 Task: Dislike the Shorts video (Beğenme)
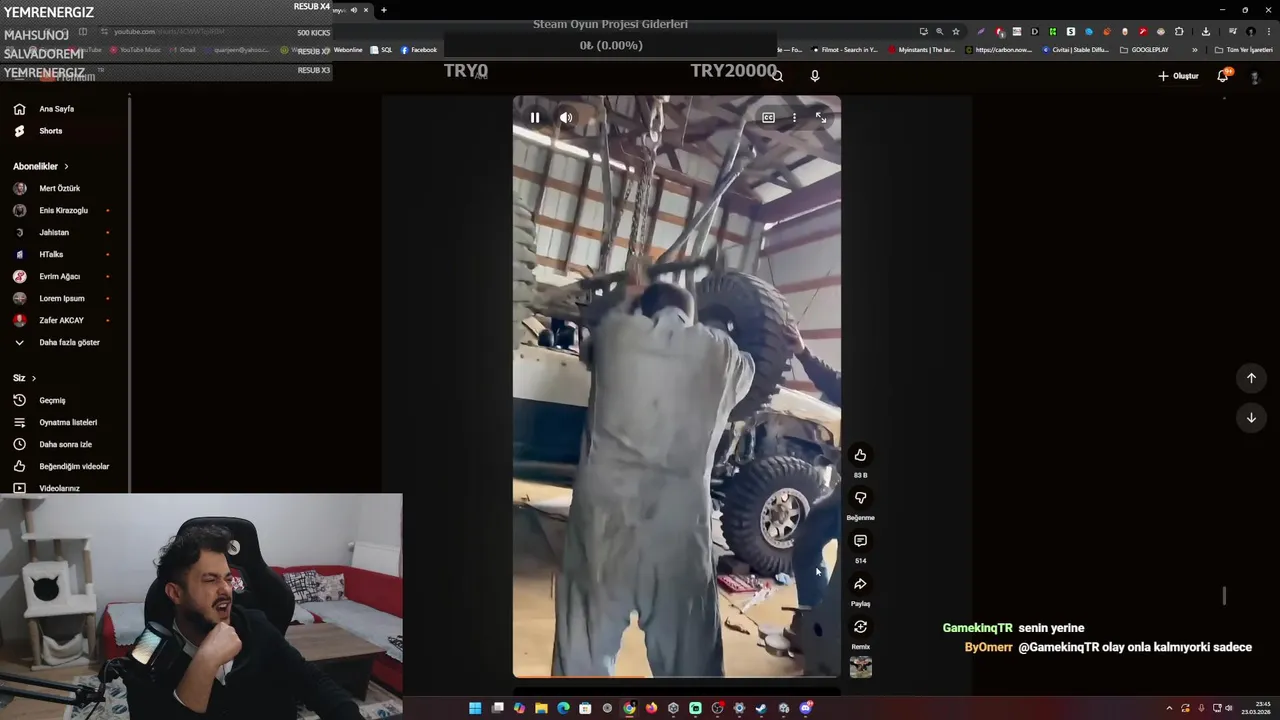point(860,498)
